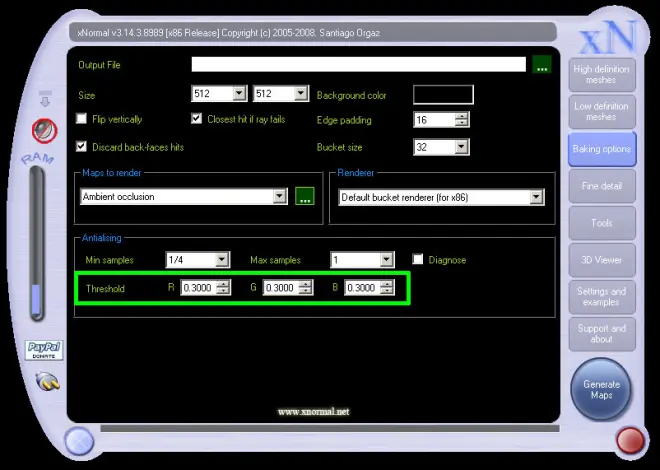Click the red round close button
Screen dimensions: 660x470
(630, 441)
